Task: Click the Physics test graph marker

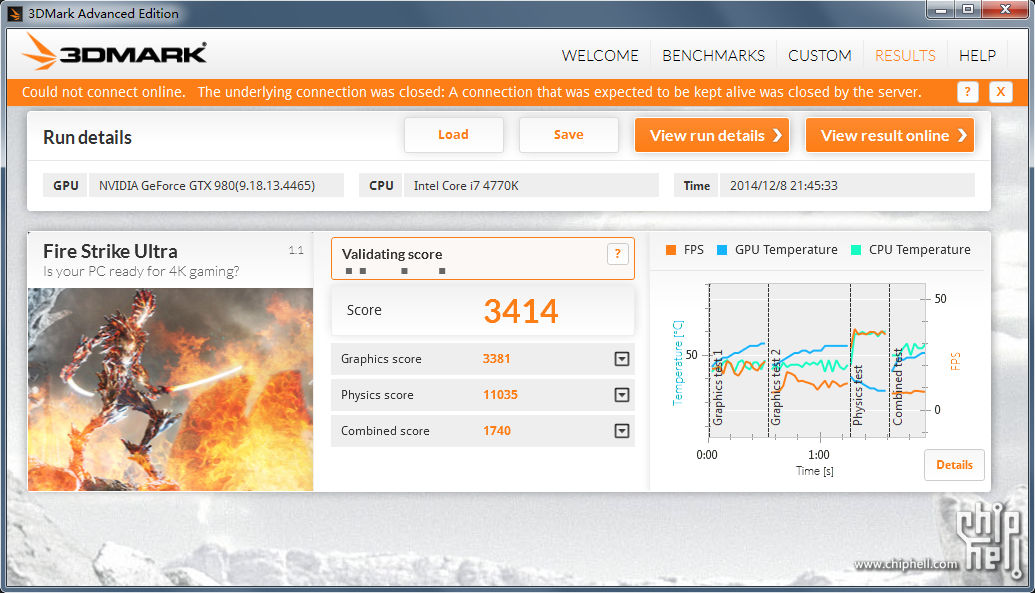Action: tap(858, 395)
